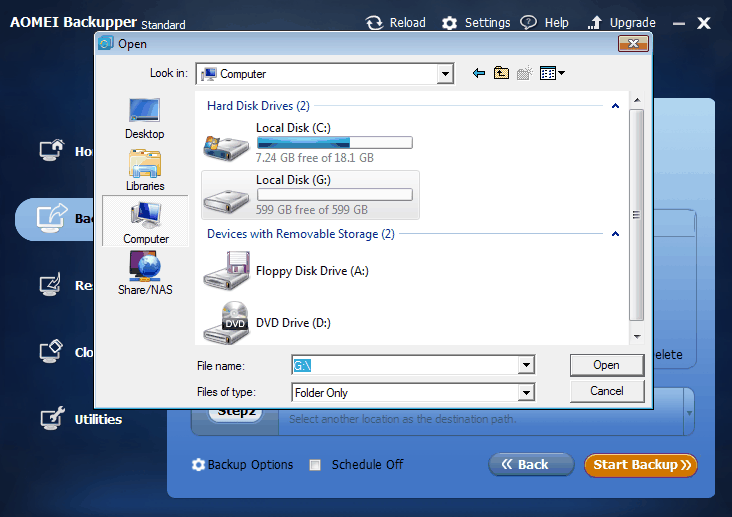The image size is (732, 517).
Task: Expand the File name dropdown arrow
Action: coord(526,365)
